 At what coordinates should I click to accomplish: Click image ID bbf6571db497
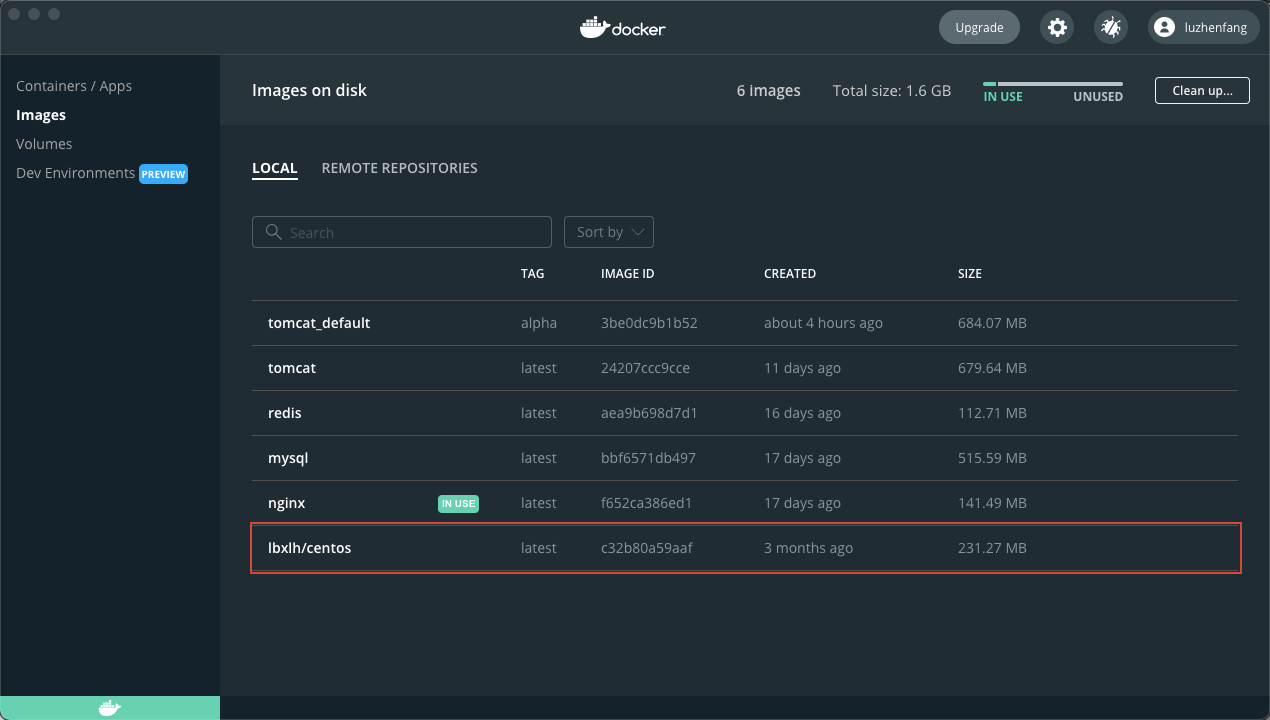(648, 458)
